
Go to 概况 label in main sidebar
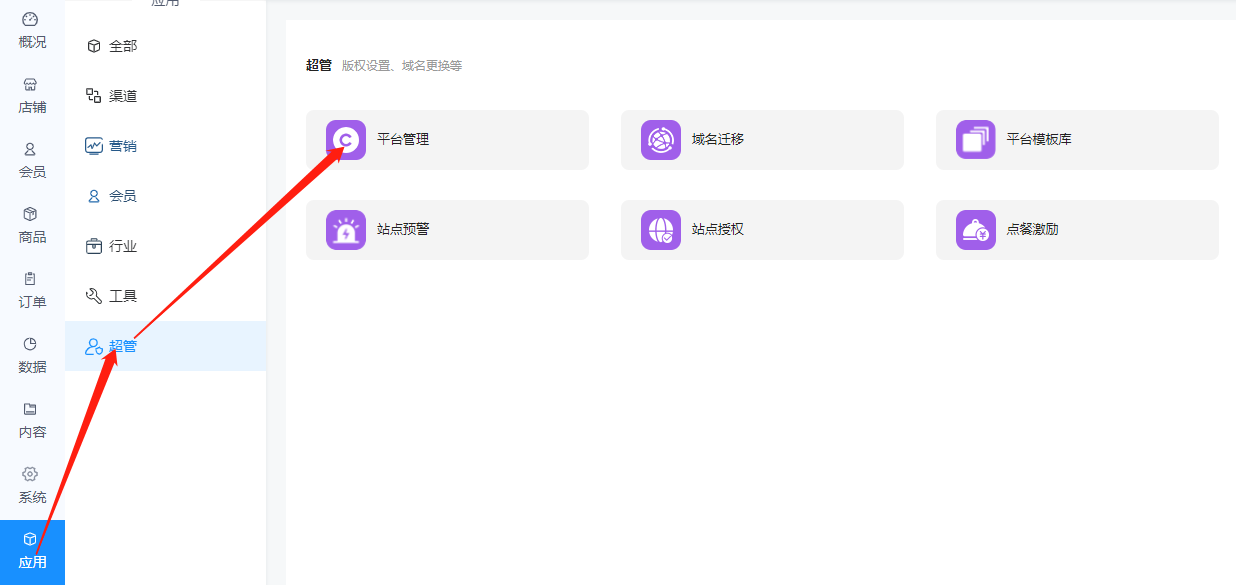[x=32, y=42]
